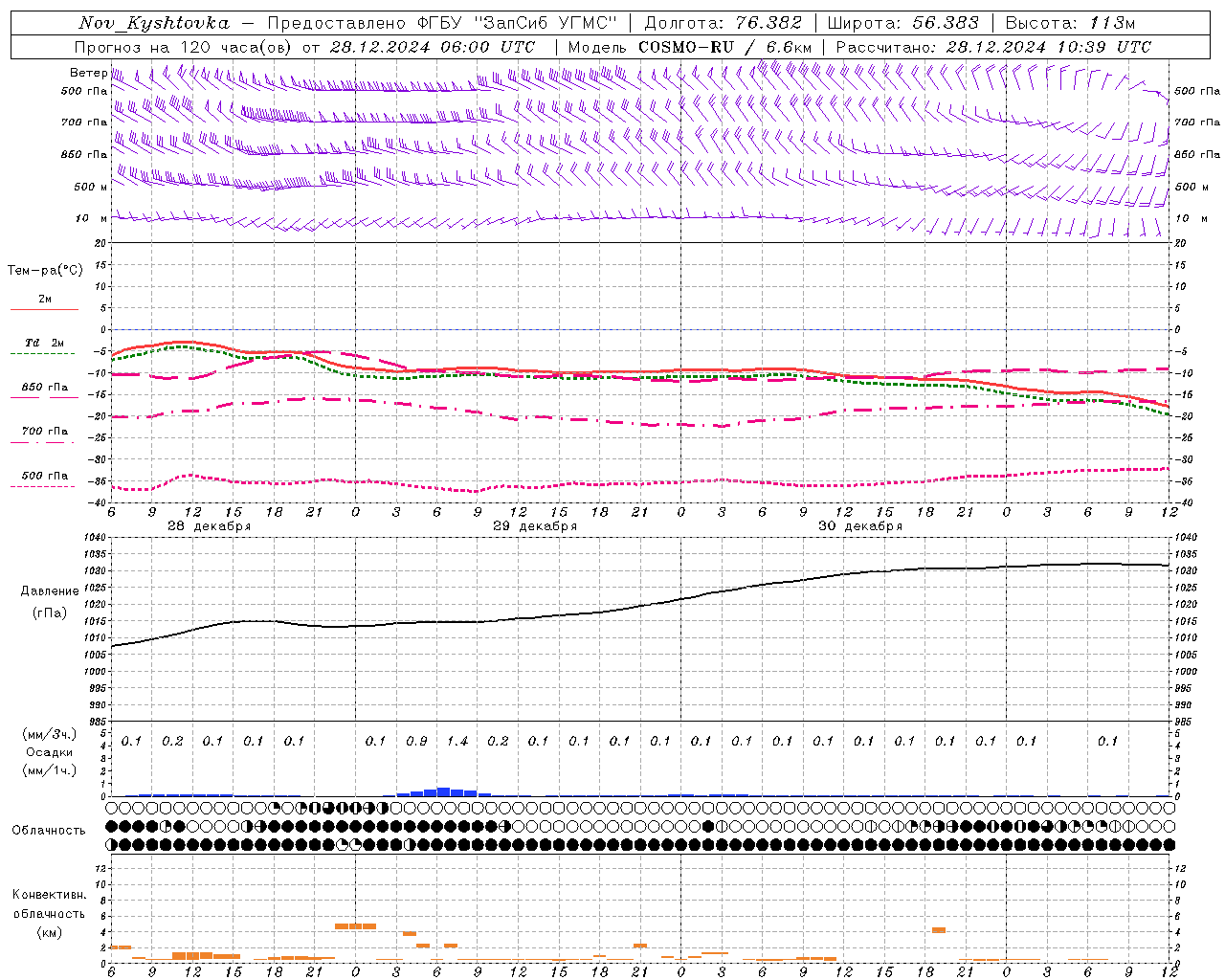The width and height of the screenshot is (1225, 980).
Task: Click the 985 tick on the right pressure axis
Action: (x=1184, y=722)
